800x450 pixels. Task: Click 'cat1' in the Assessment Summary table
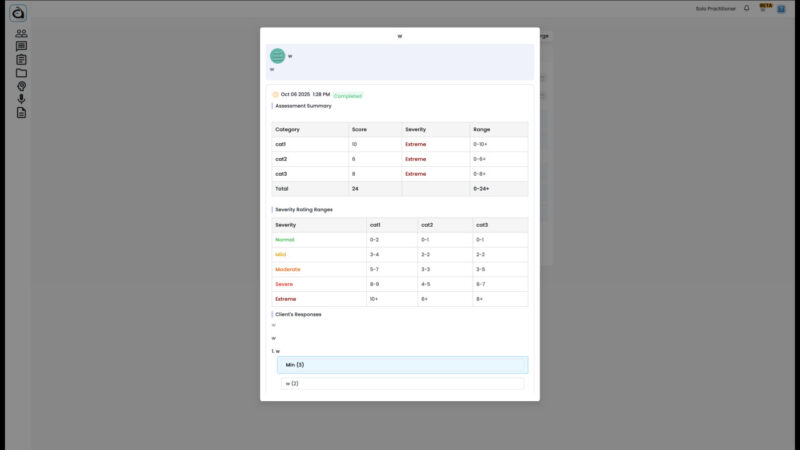[x=281, y=144]
